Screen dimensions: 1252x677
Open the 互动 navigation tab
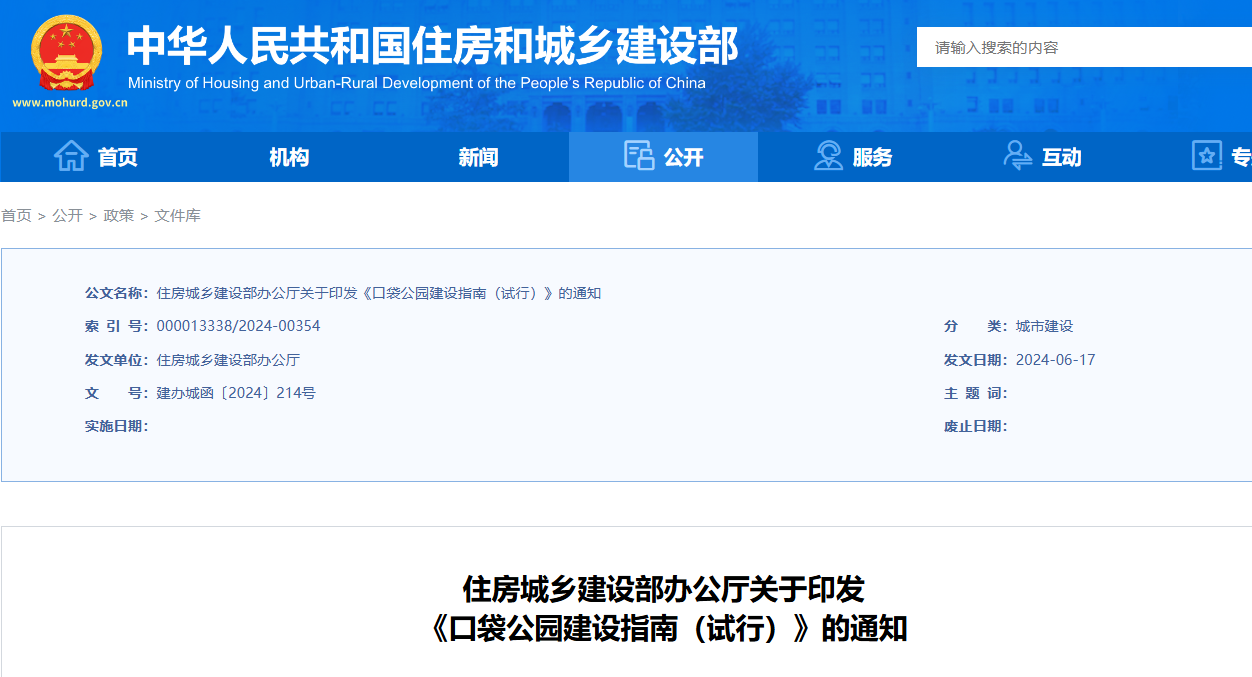1042,157
